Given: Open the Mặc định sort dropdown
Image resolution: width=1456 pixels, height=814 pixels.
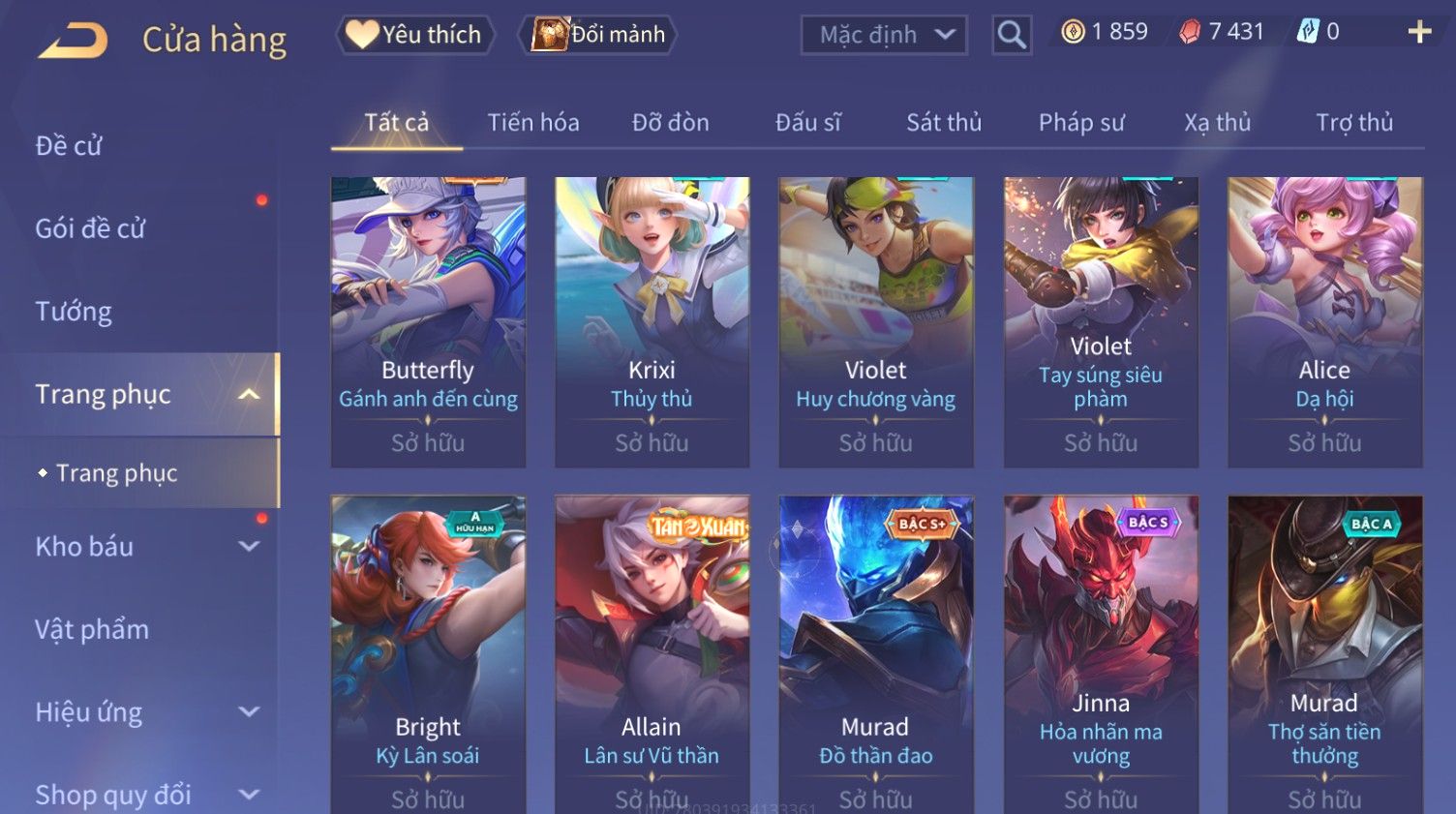Looking at the screenshot, I should [884, 35].
